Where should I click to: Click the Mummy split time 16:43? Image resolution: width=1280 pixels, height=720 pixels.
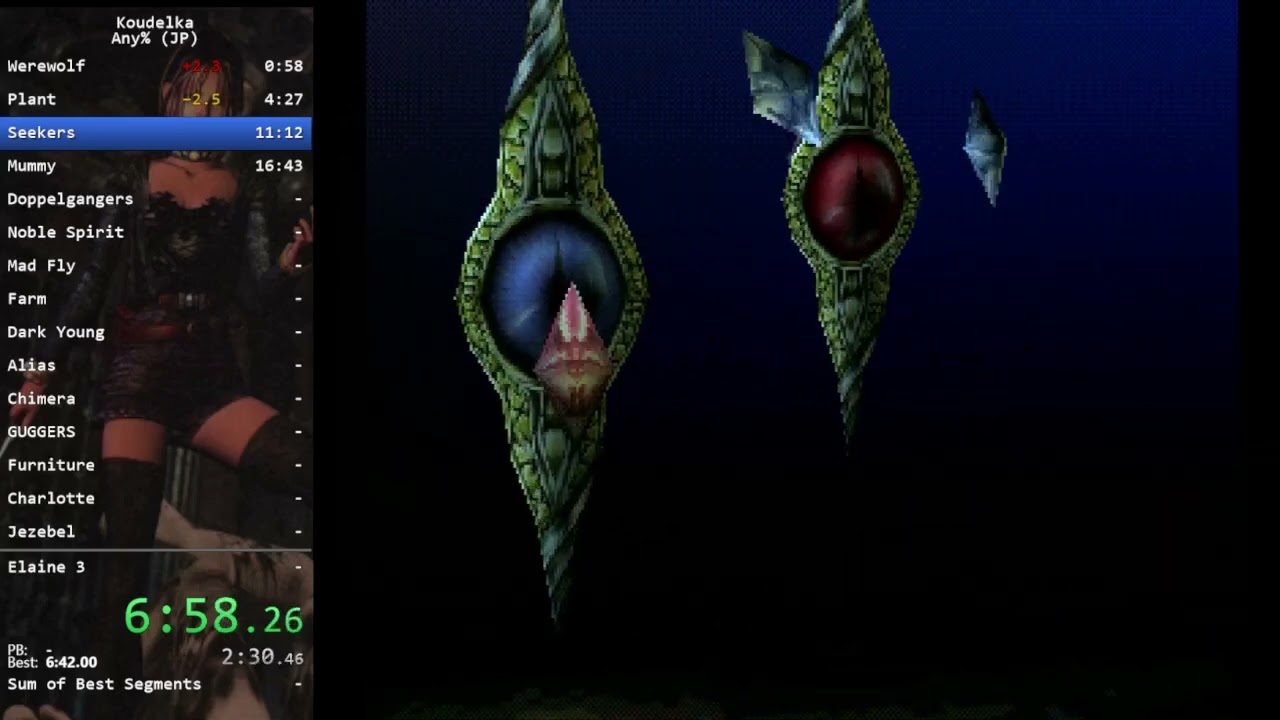tap(278, 166)
